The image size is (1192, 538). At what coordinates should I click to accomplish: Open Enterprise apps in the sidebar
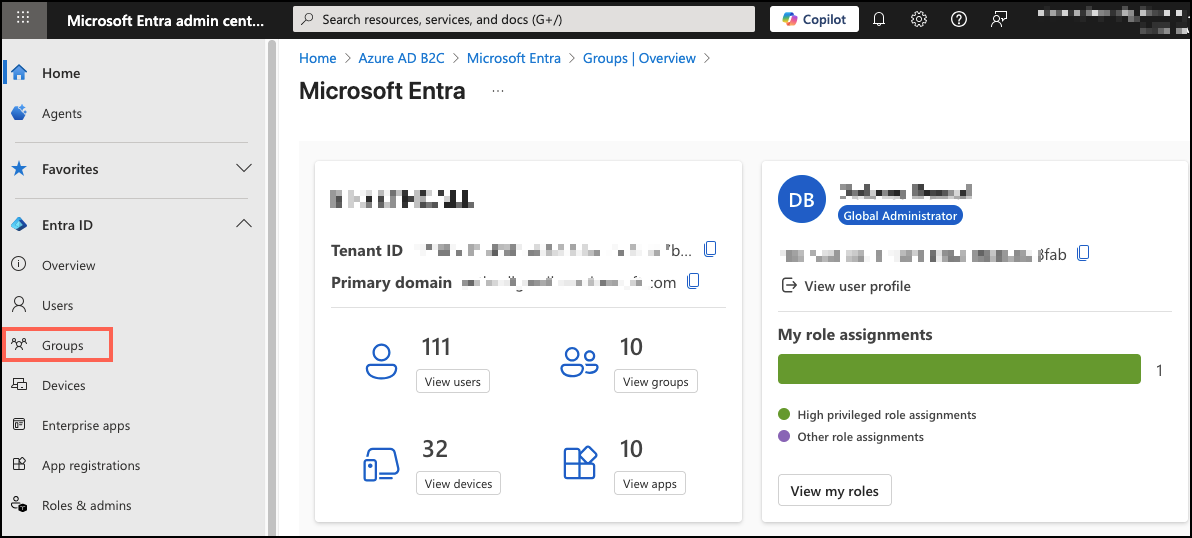click(x=86, y=425)
